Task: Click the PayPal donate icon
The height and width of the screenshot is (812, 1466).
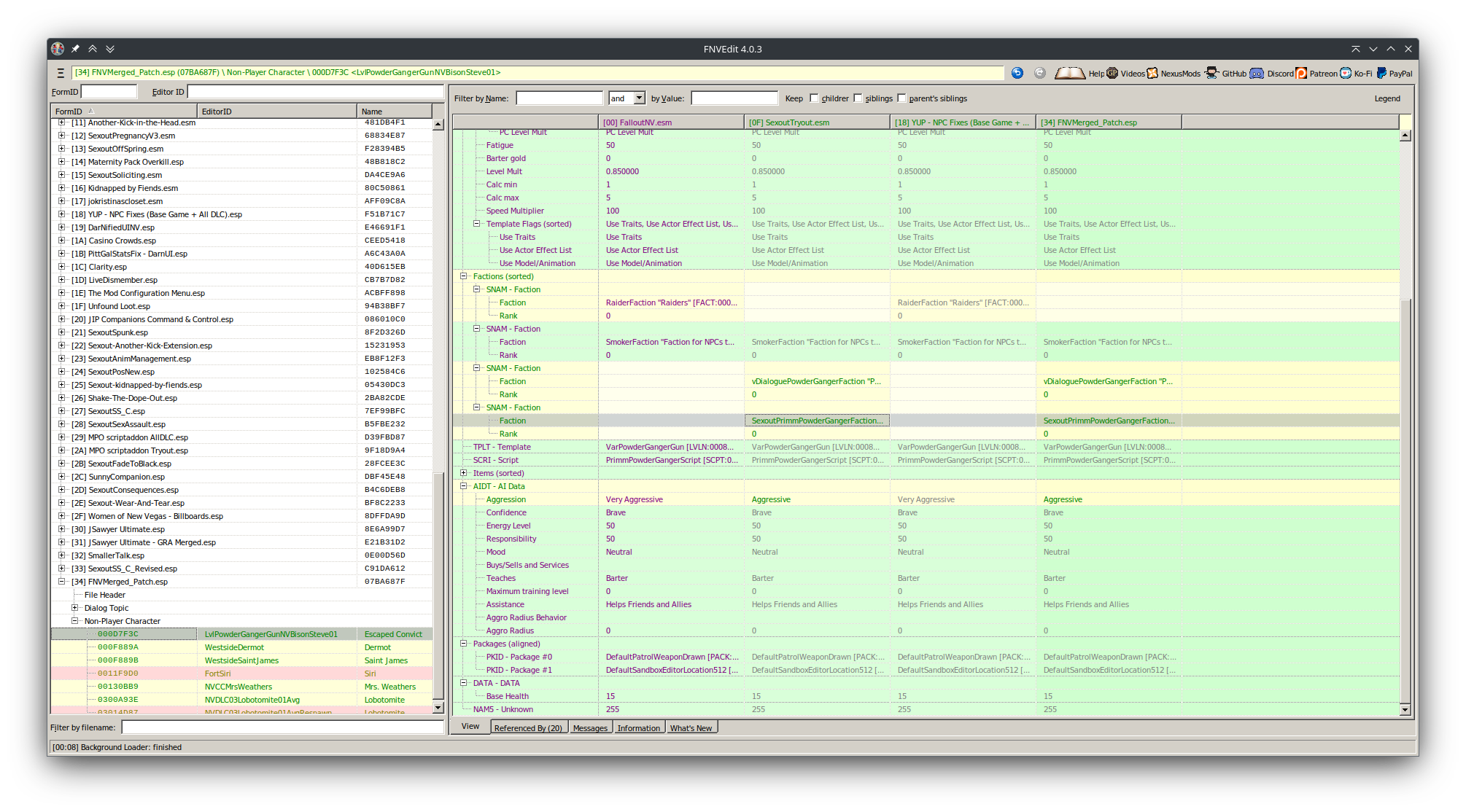Action: 1381,73
